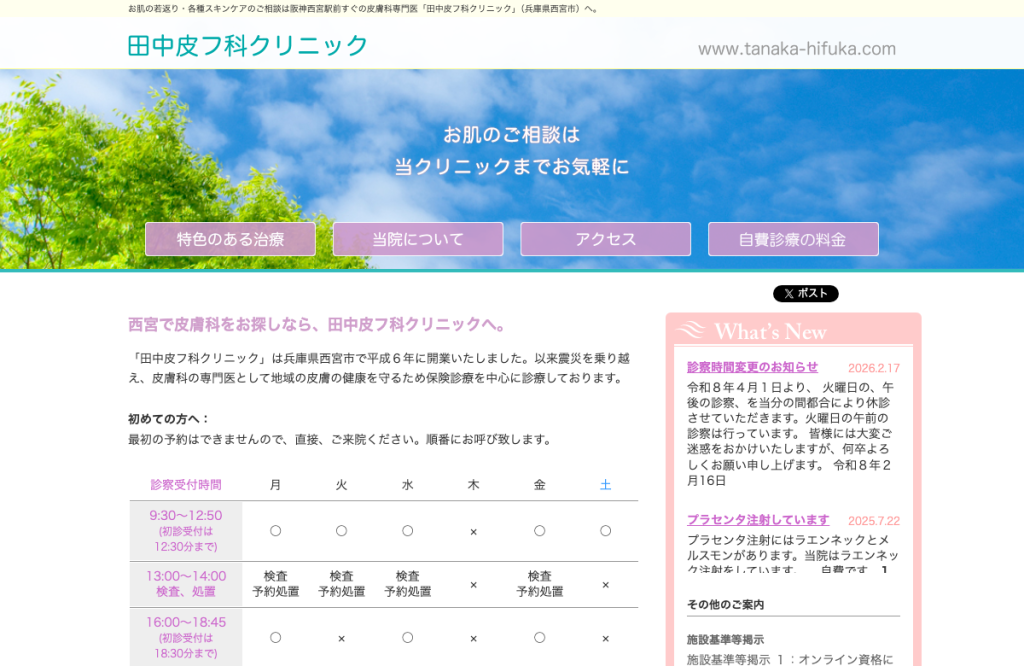The width and height of the screenshot is (1024, 666).
Task: Click Tuesday's × mark in 16:00 row
Action: pyautogui.click(x=342, y=639)
